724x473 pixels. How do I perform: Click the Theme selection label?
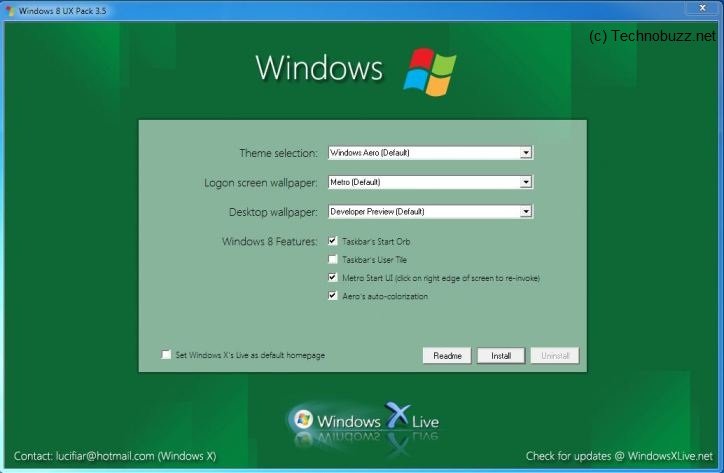(278, 153)
